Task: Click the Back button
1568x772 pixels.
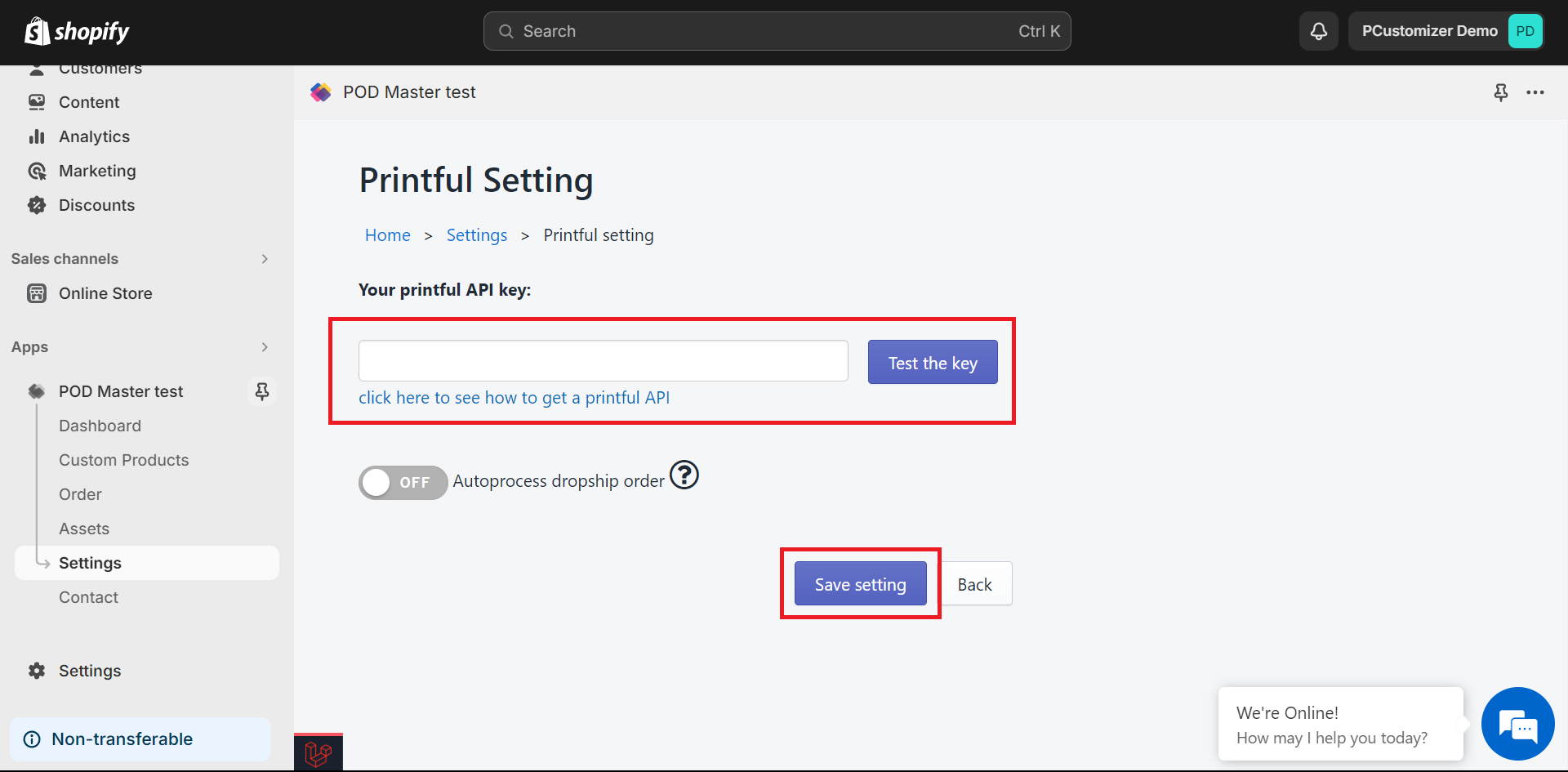Action: click(x=975, y=583)
